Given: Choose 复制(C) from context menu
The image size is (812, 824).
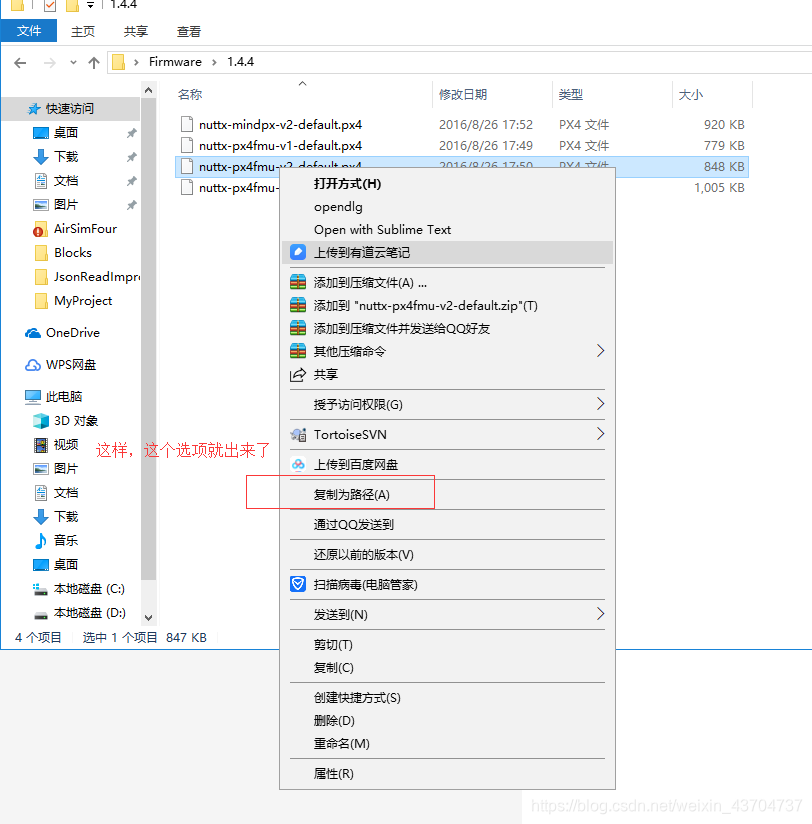Looking at the screenshot, I should pyautogui.click(x=447, y=668).
